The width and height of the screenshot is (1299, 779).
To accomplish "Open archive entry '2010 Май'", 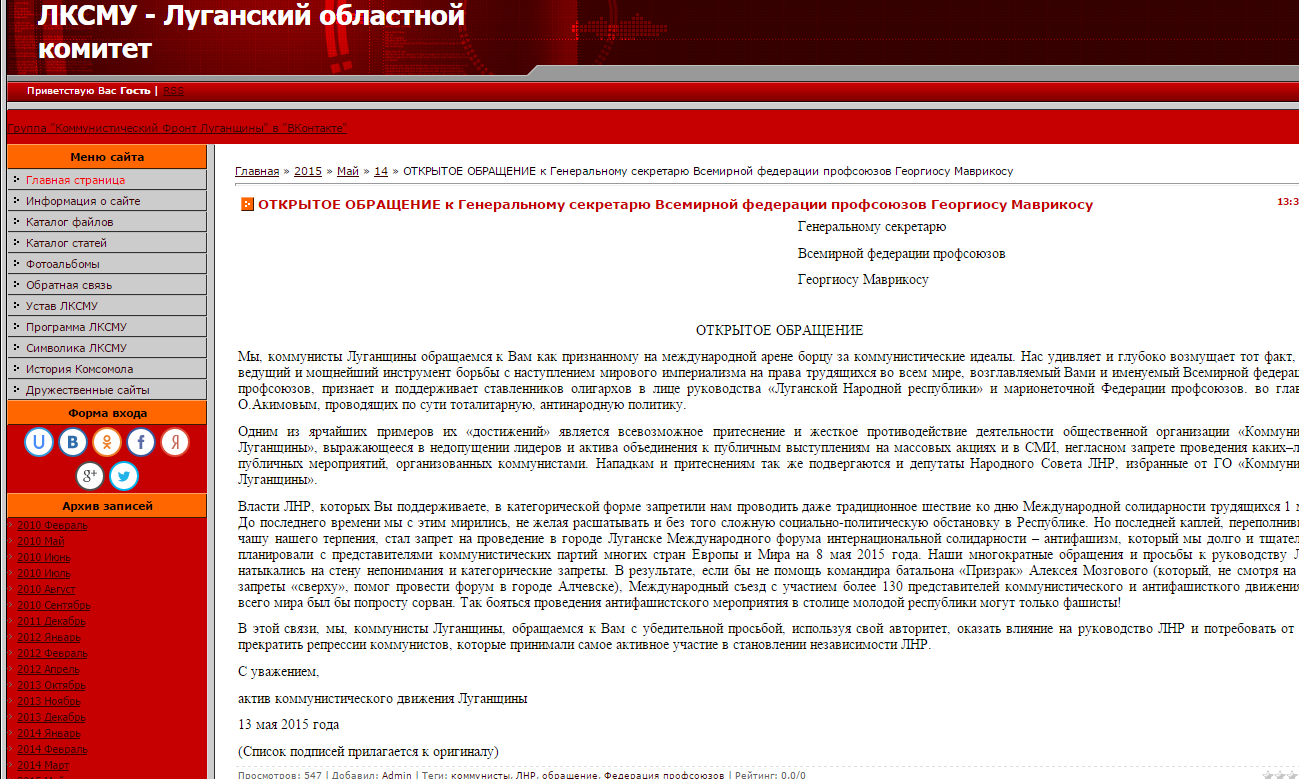I will click(x=43, y=541).
